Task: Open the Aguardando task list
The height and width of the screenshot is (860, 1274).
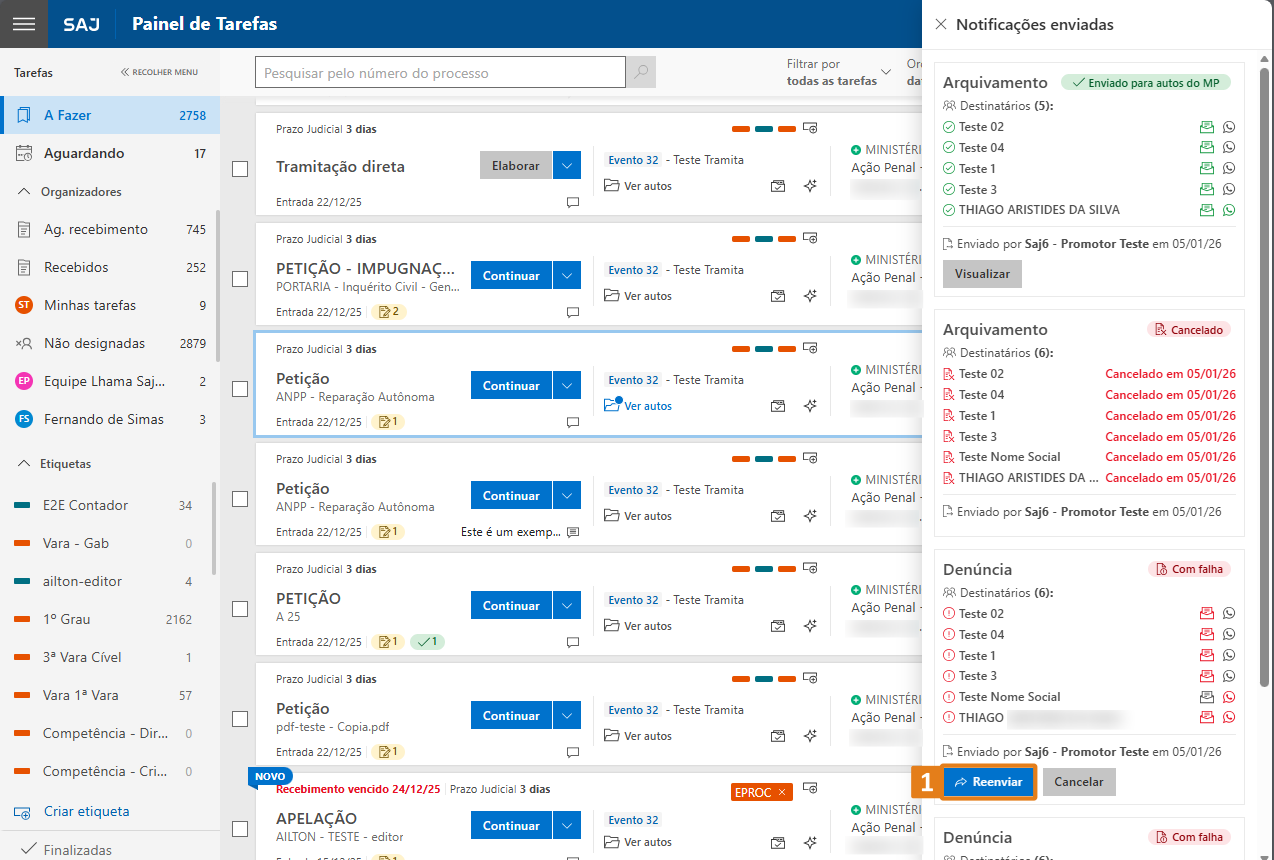Action: 84,153
